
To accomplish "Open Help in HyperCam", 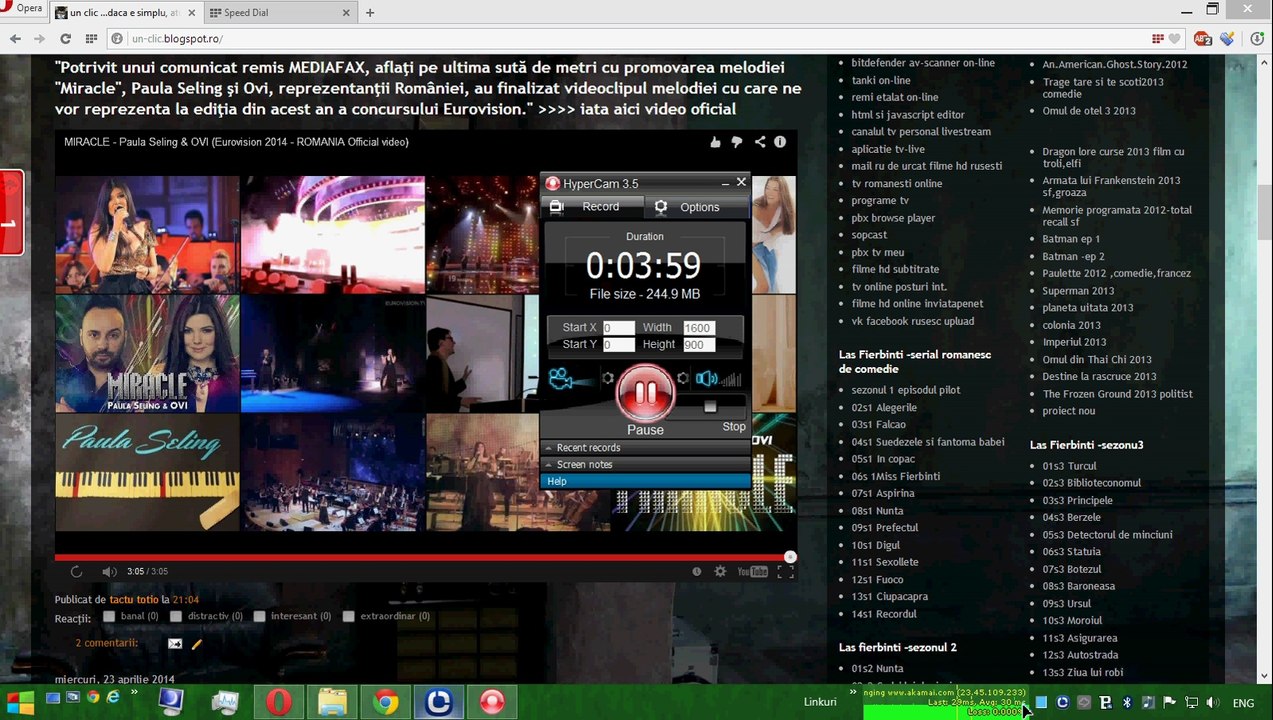I will click(x=645, y=481).
